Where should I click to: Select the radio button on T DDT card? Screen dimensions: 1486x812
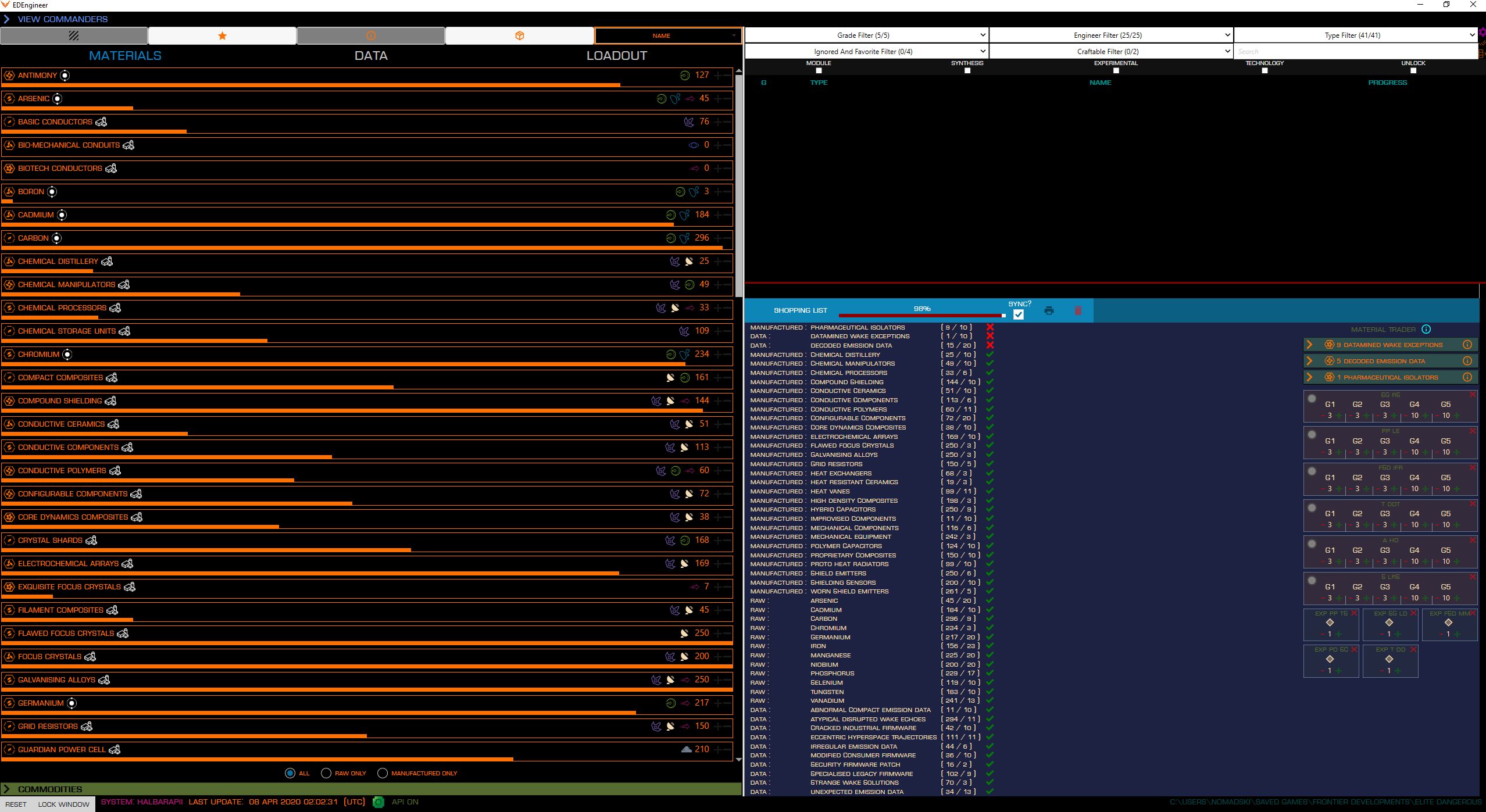pyautogui.click(x=1312, y=508)
